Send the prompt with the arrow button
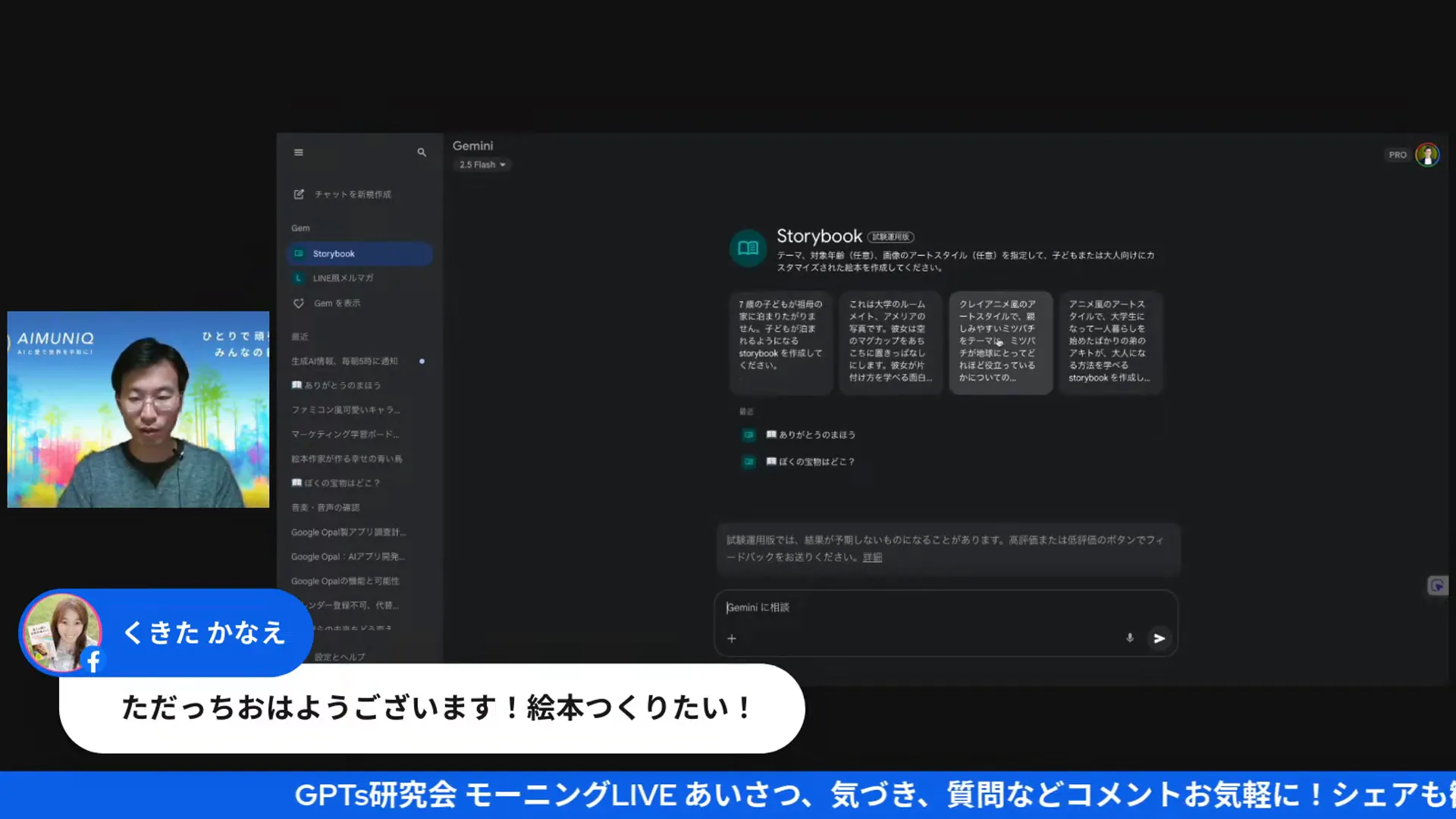The width and height of the screenshot is (1456, 819). (1159, 639)
